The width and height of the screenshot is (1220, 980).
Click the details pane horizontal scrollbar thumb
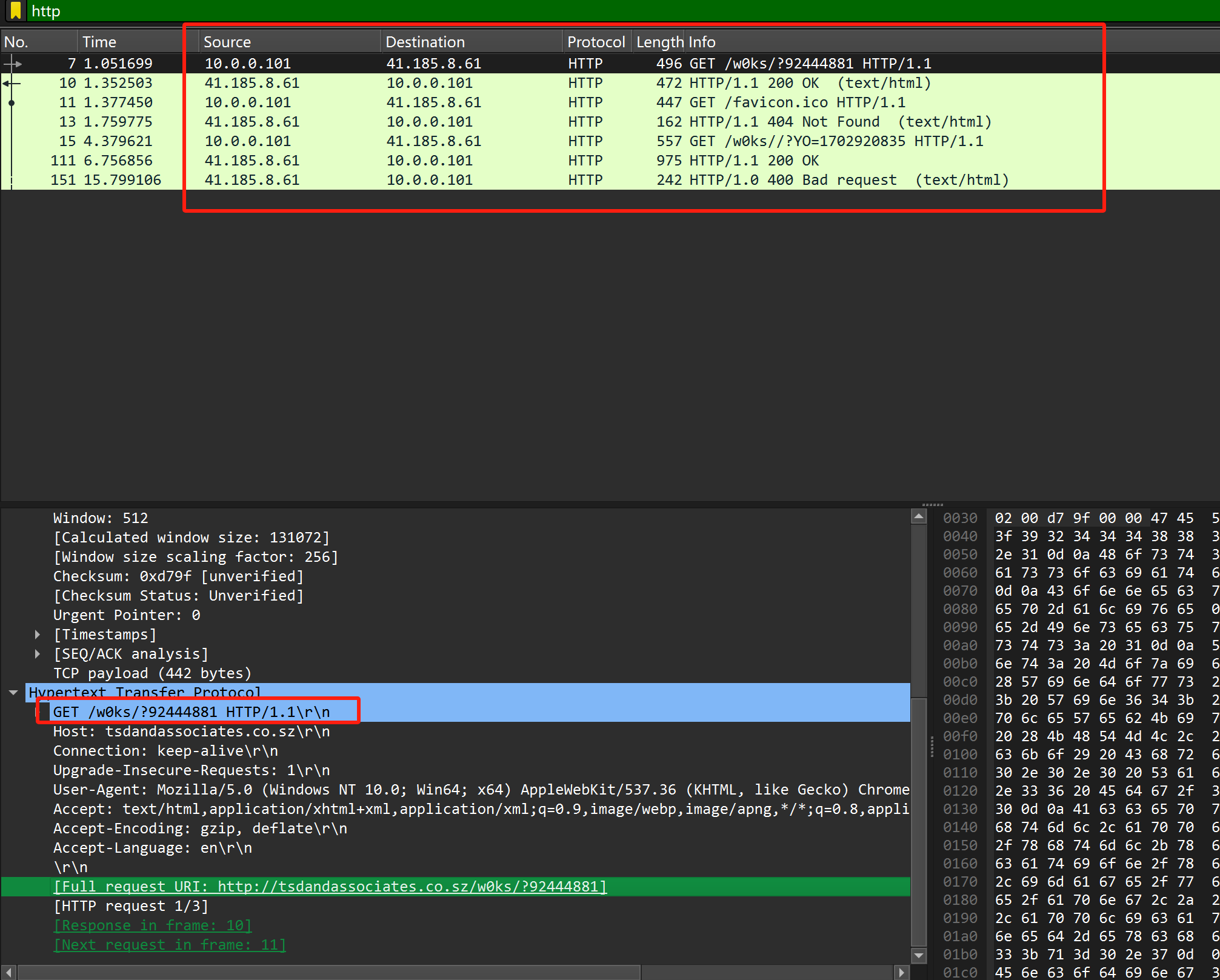[x=329, y=972]
